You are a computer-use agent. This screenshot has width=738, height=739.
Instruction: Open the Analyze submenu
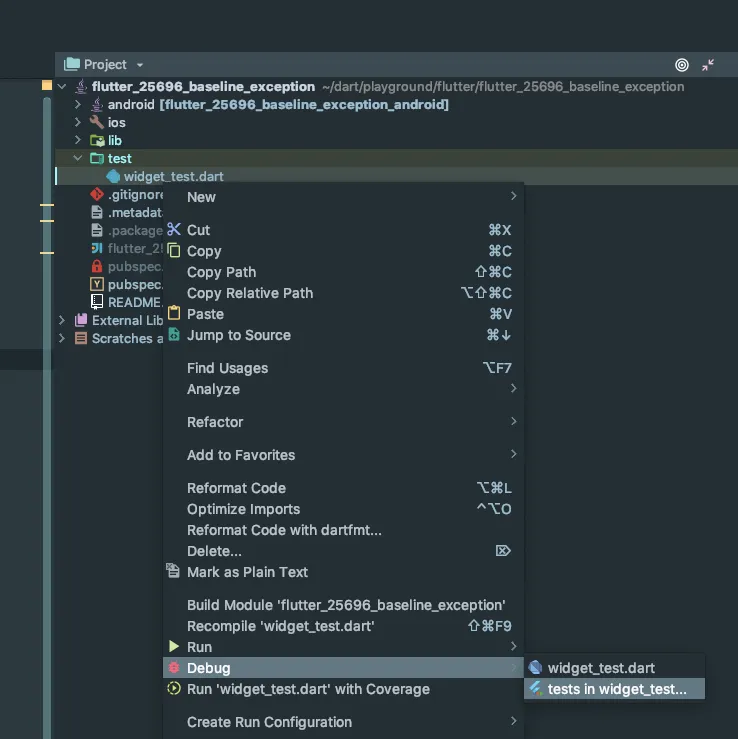(343, 389)
